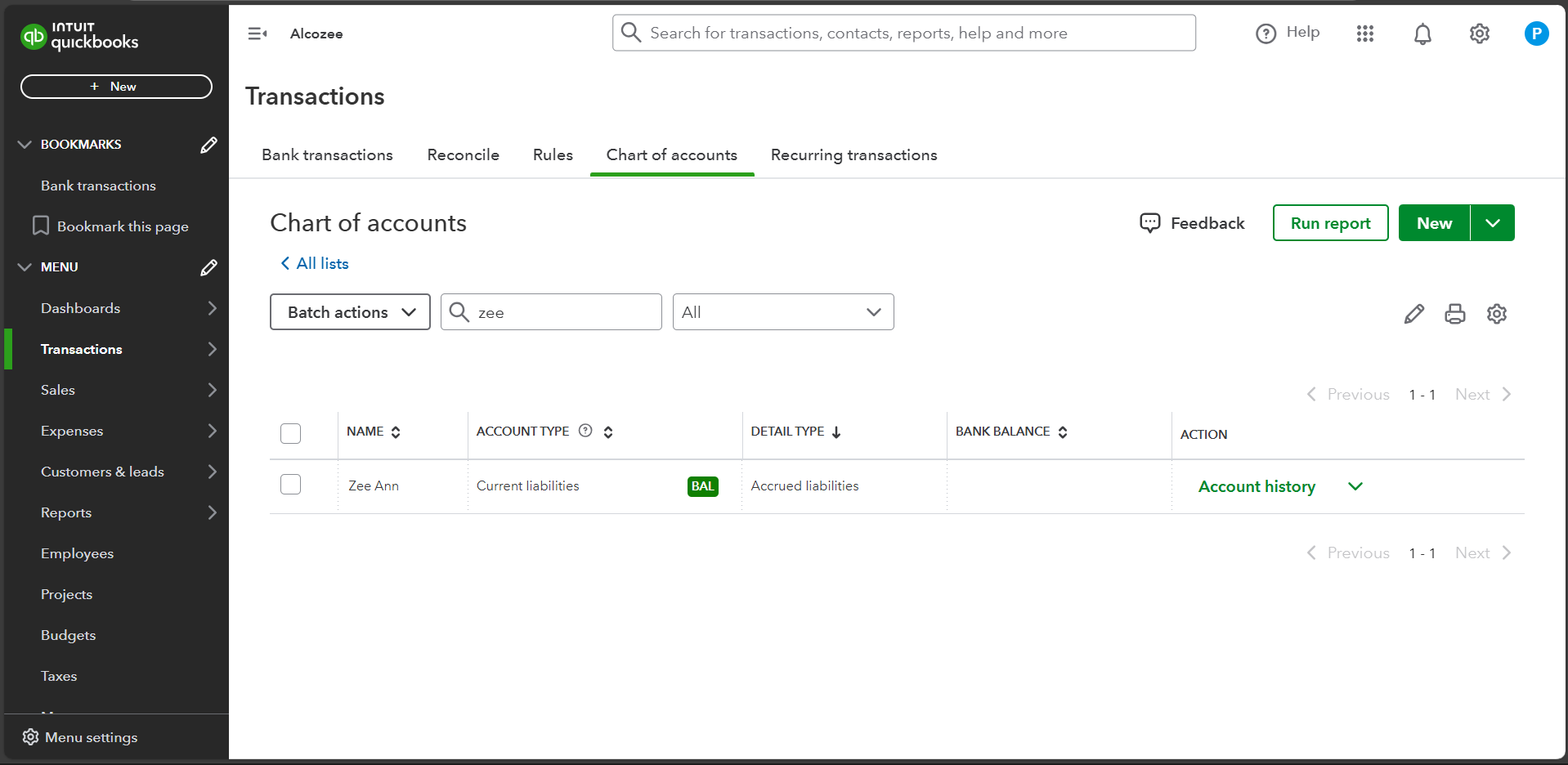Click the print list icon
The width and height of the screenshot is (1568, 765).
(x=1454, y=314)
